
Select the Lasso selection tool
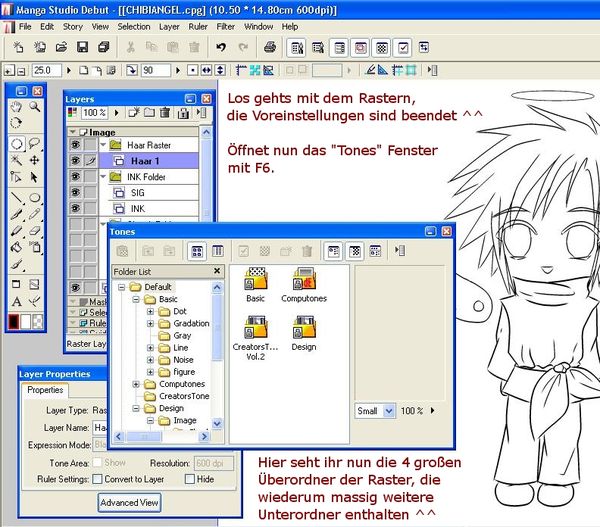click(34, 144)
